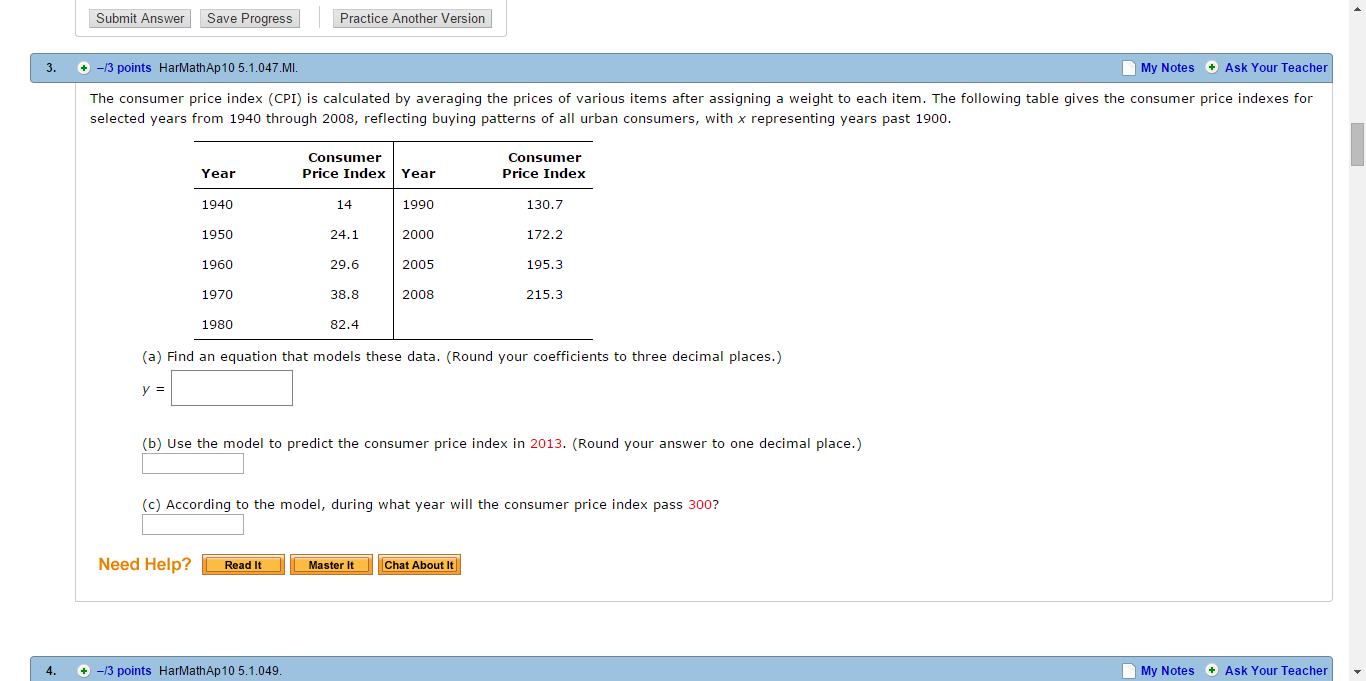
Task: Click the y equals answer field
Action: [x=231, y=388]
